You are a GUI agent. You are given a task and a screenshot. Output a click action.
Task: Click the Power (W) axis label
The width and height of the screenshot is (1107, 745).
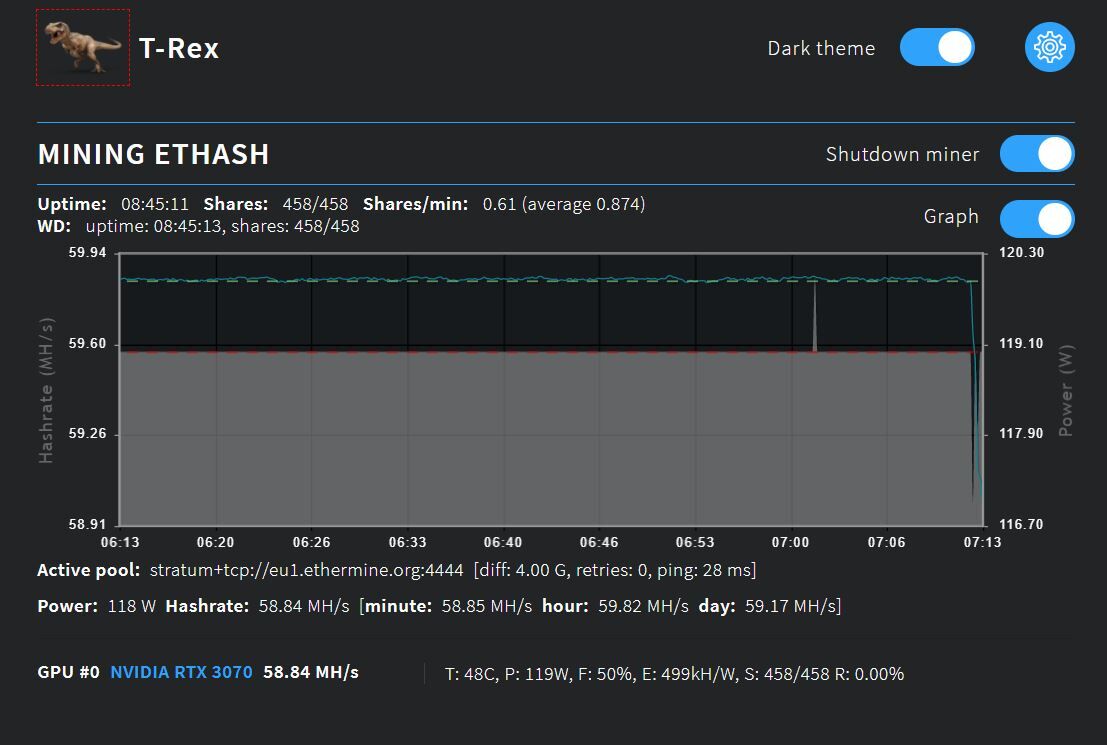click(1065, 390)
